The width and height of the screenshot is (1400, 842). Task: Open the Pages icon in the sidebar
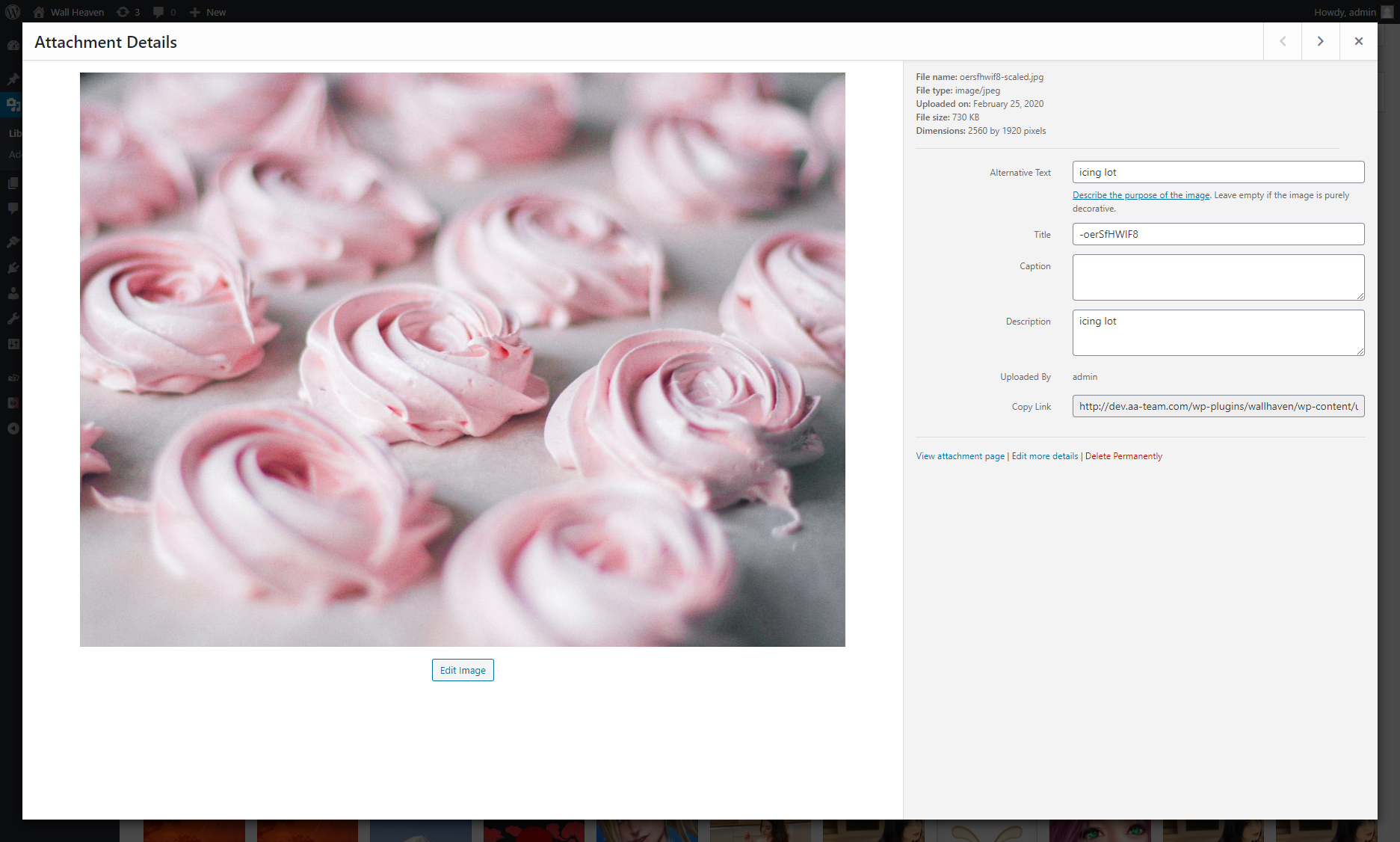point(13,183)
